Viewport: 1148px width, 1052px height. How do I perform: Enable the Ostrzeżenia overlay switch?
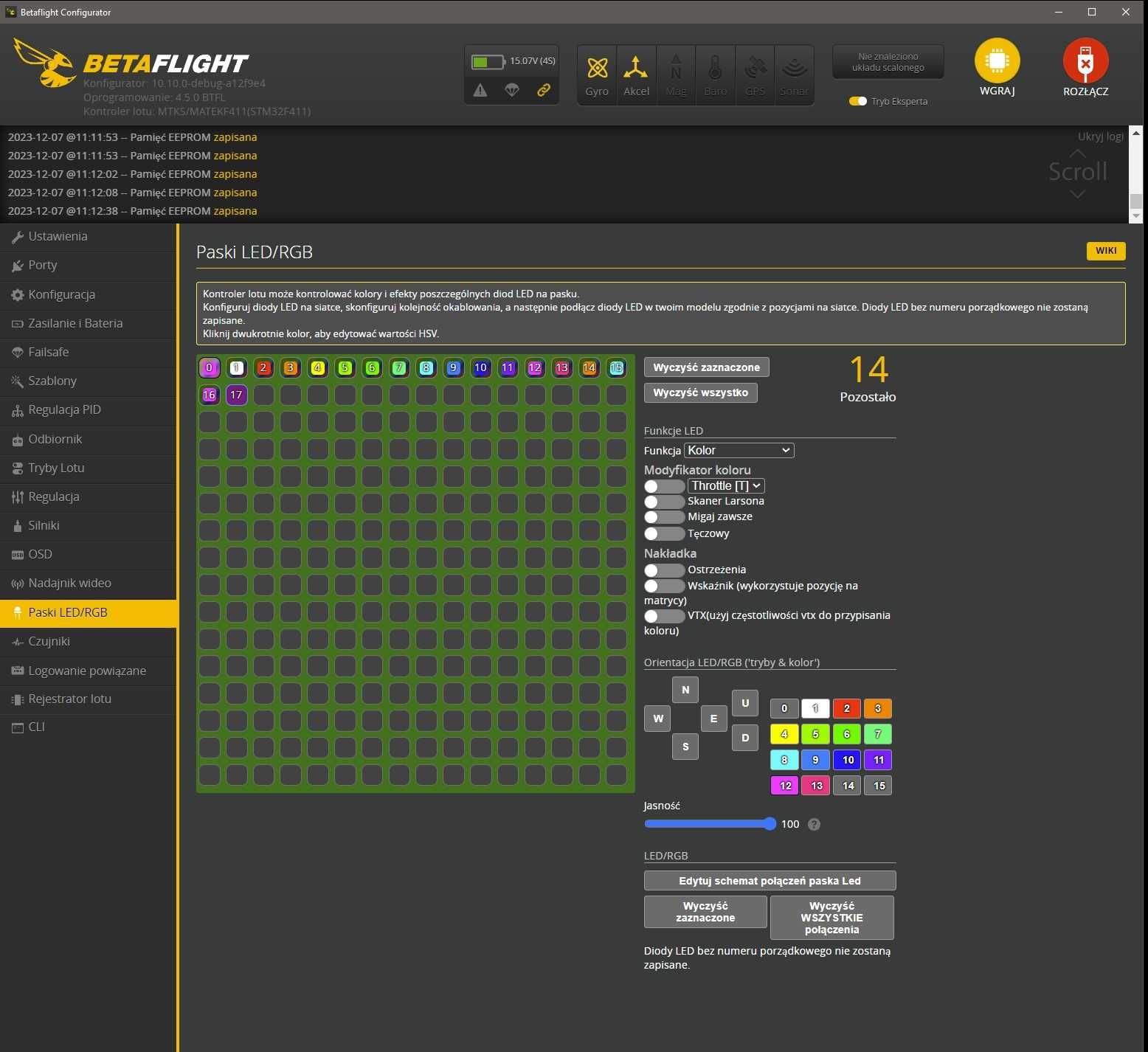664,570
